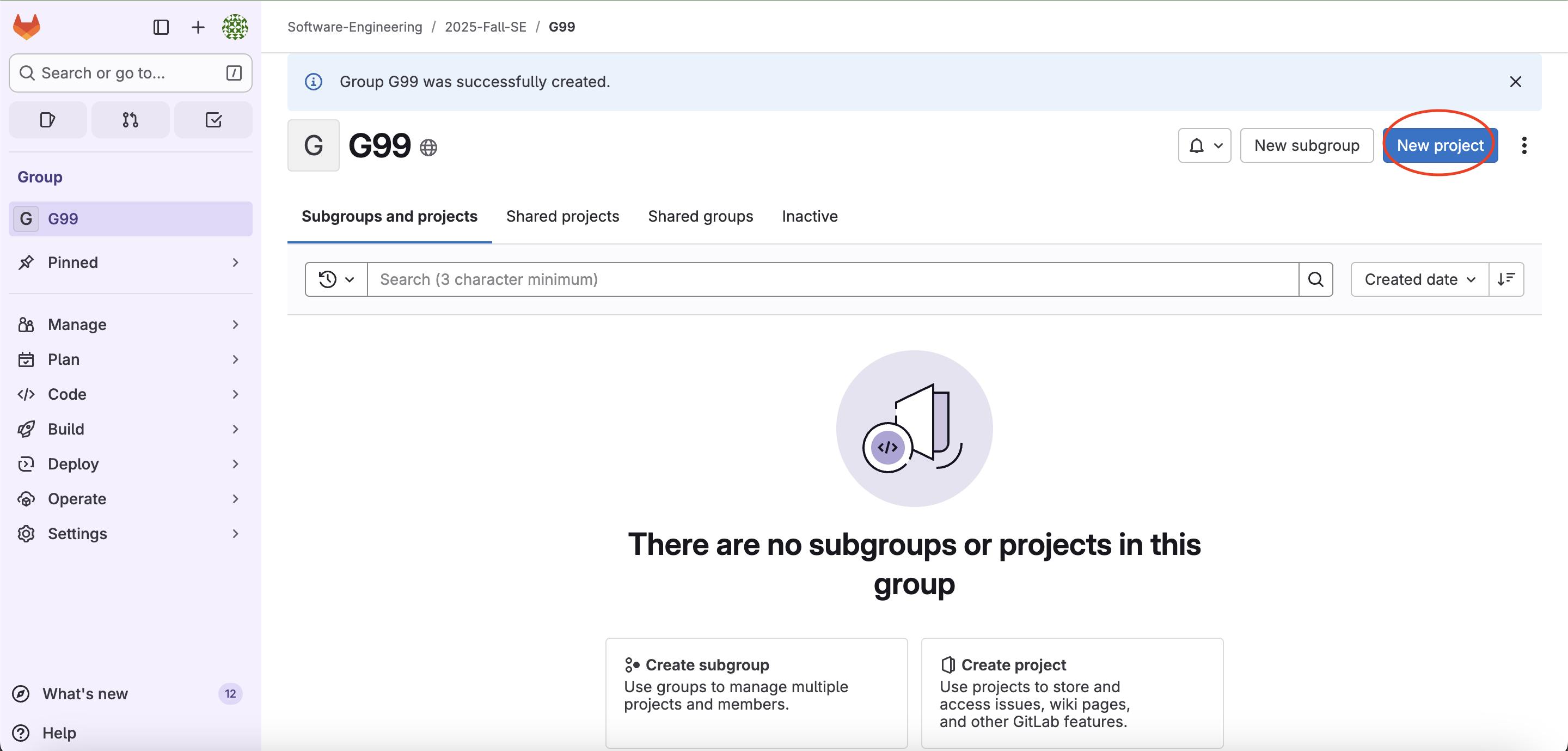Click the New subgroup button
The image size is (1568, 751).
pos(1306,145)
